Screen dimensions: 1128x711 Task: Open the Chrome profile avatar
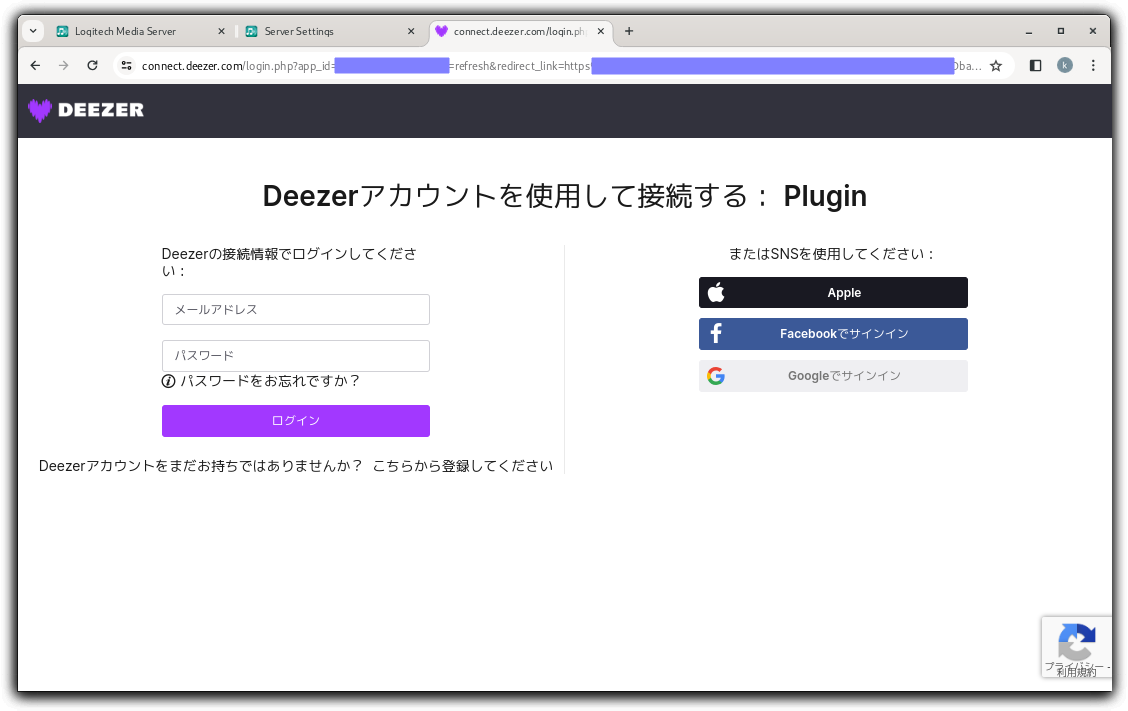pyautogui.click(x=1065, y=65)
